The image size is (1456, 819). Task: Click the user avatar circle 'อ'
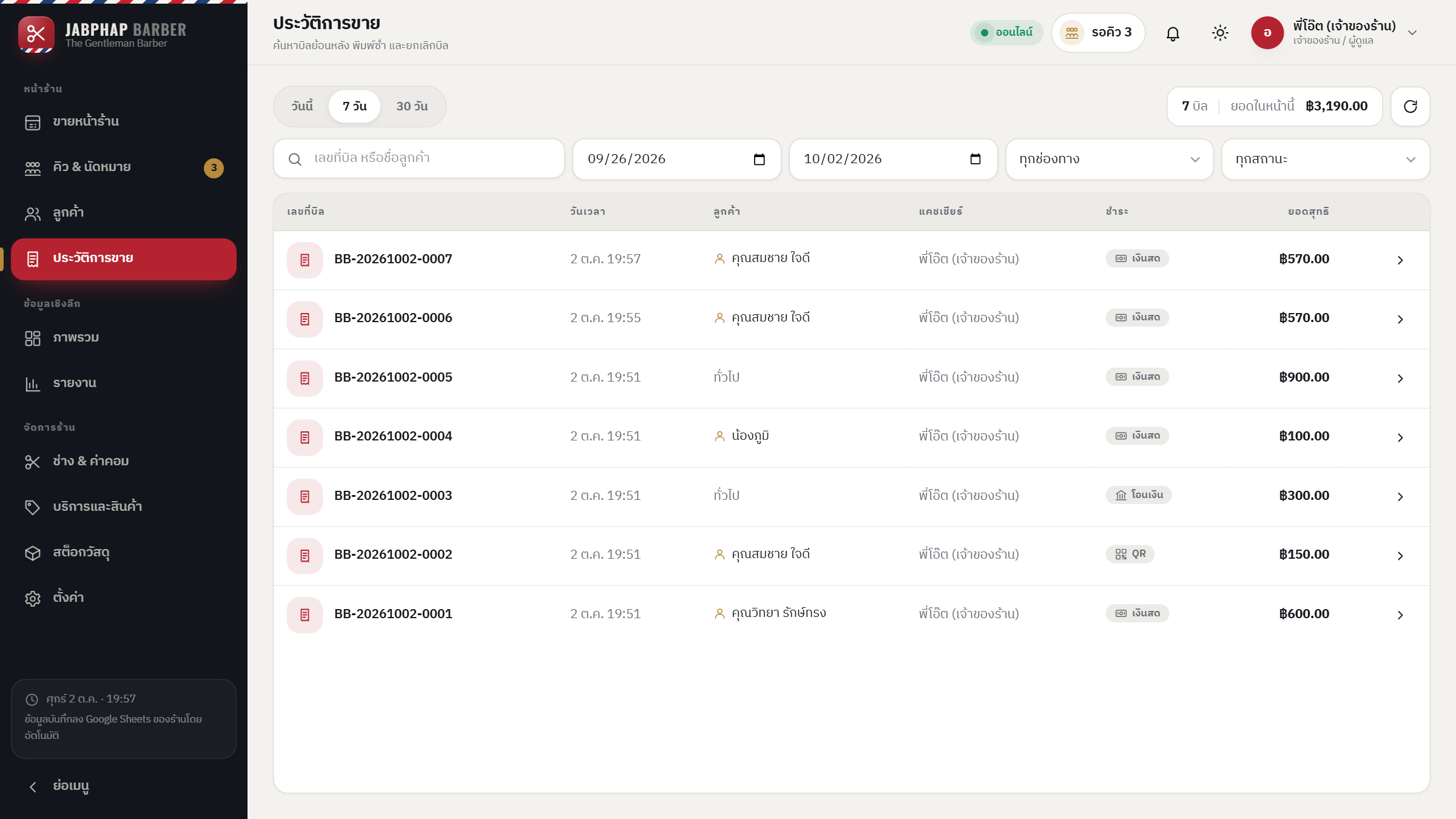point(1267,33)
